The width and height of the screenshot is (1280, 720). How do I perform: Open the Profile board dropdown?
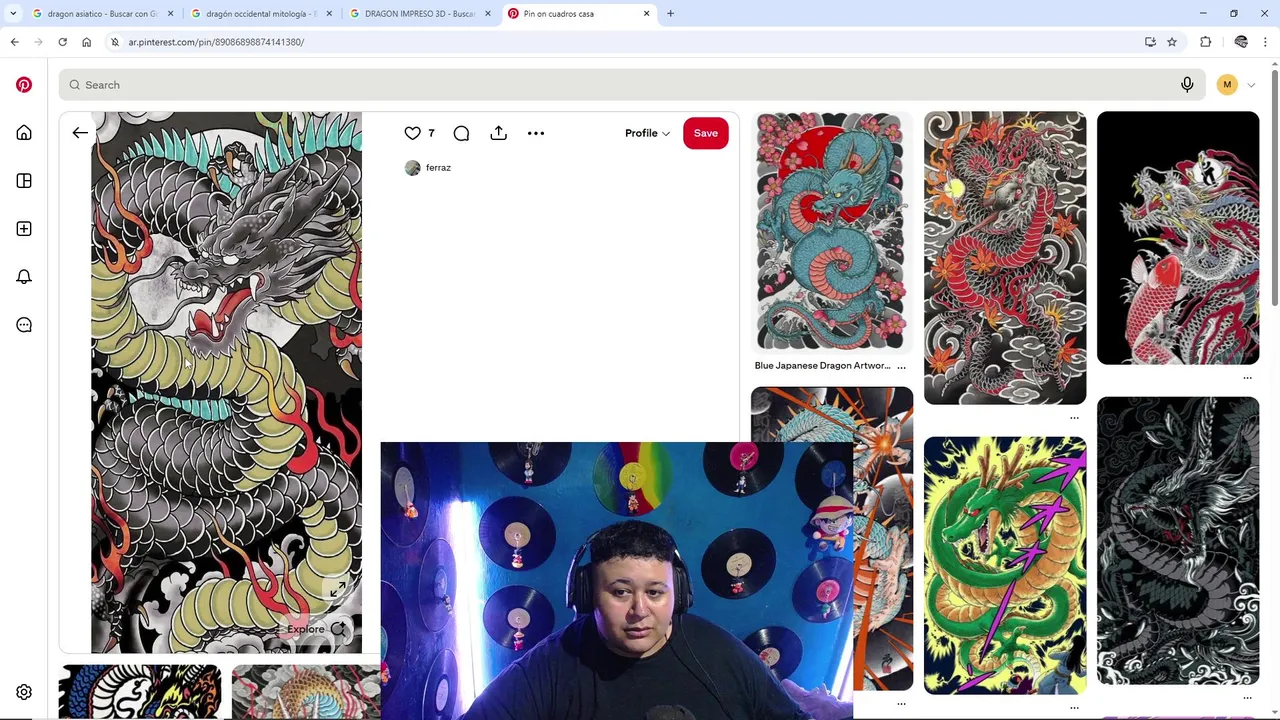click(x=647, y=133)
